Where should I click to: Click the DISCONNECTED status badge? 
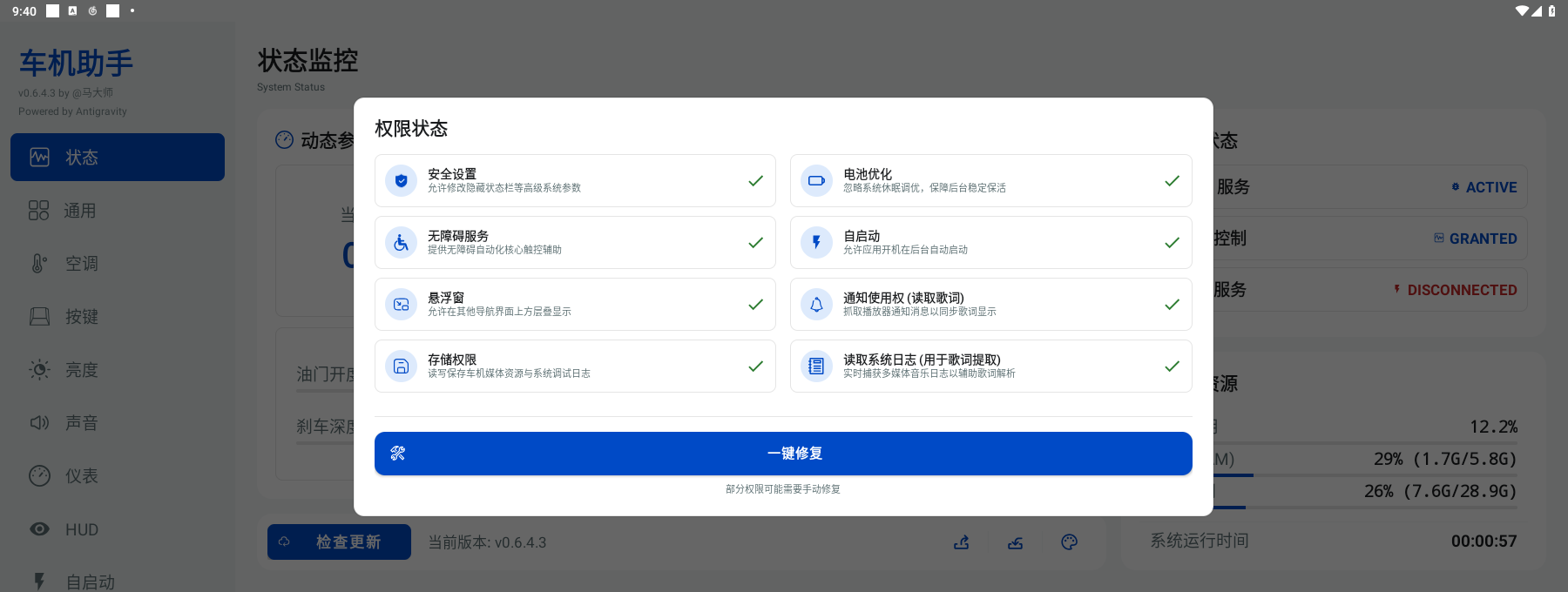pyautogui.click(x=1455, y=290)
